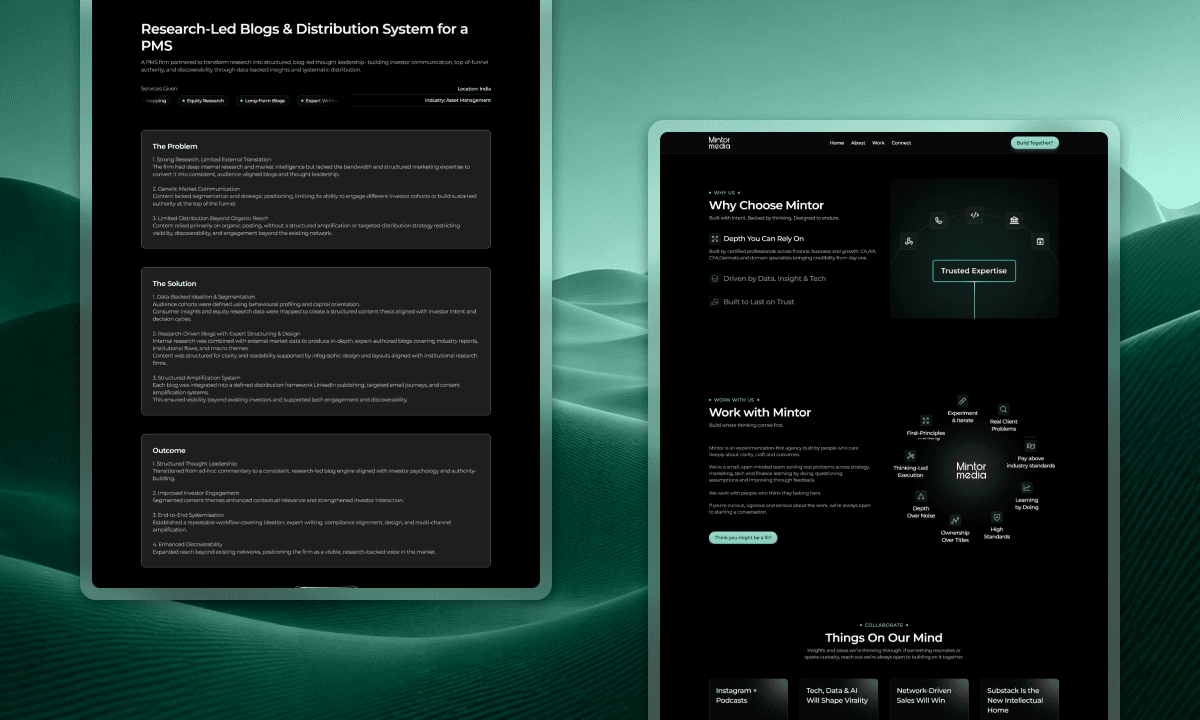Expand Built to Last on Trust

(x=752, y=301)
